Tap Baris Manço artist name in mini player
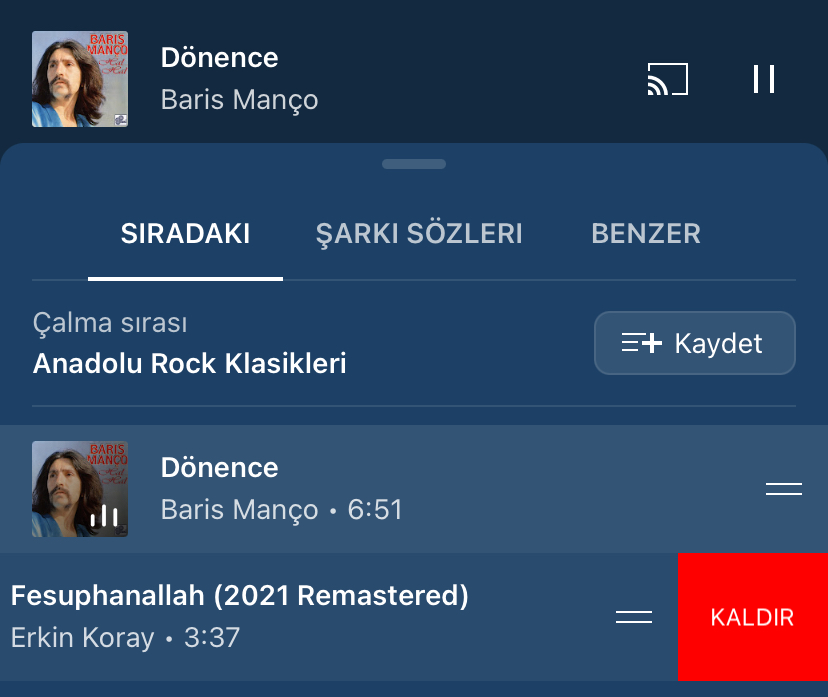 (x=240, y=100)
